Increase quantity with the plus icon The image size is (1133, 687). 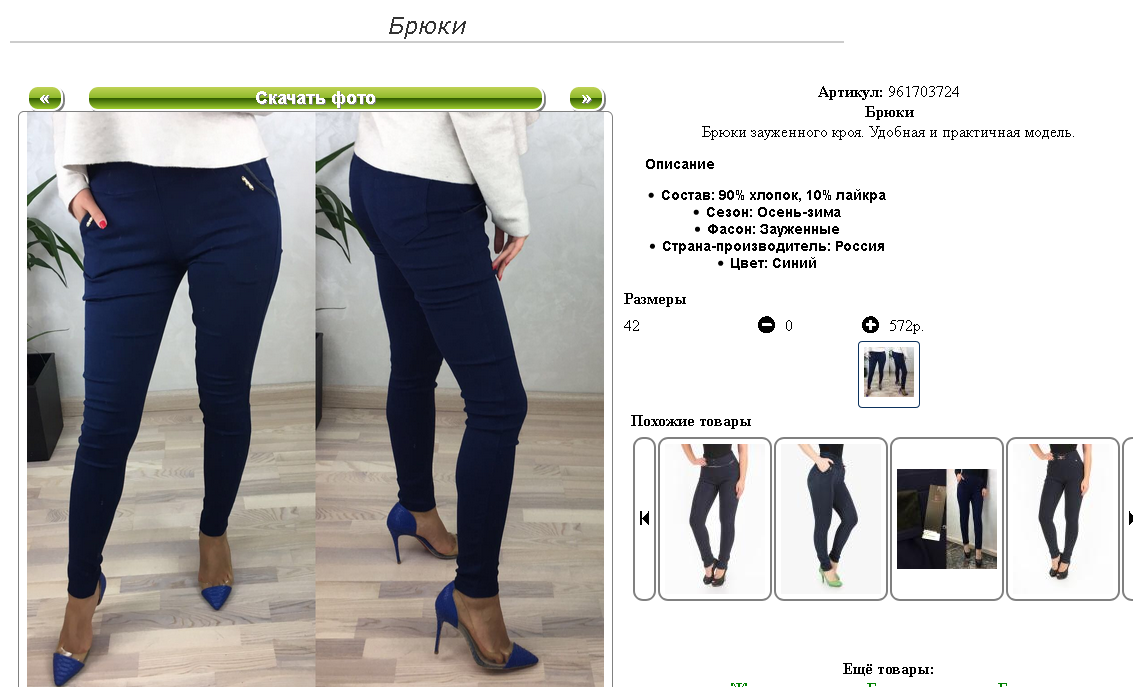[x=870, y=325]
